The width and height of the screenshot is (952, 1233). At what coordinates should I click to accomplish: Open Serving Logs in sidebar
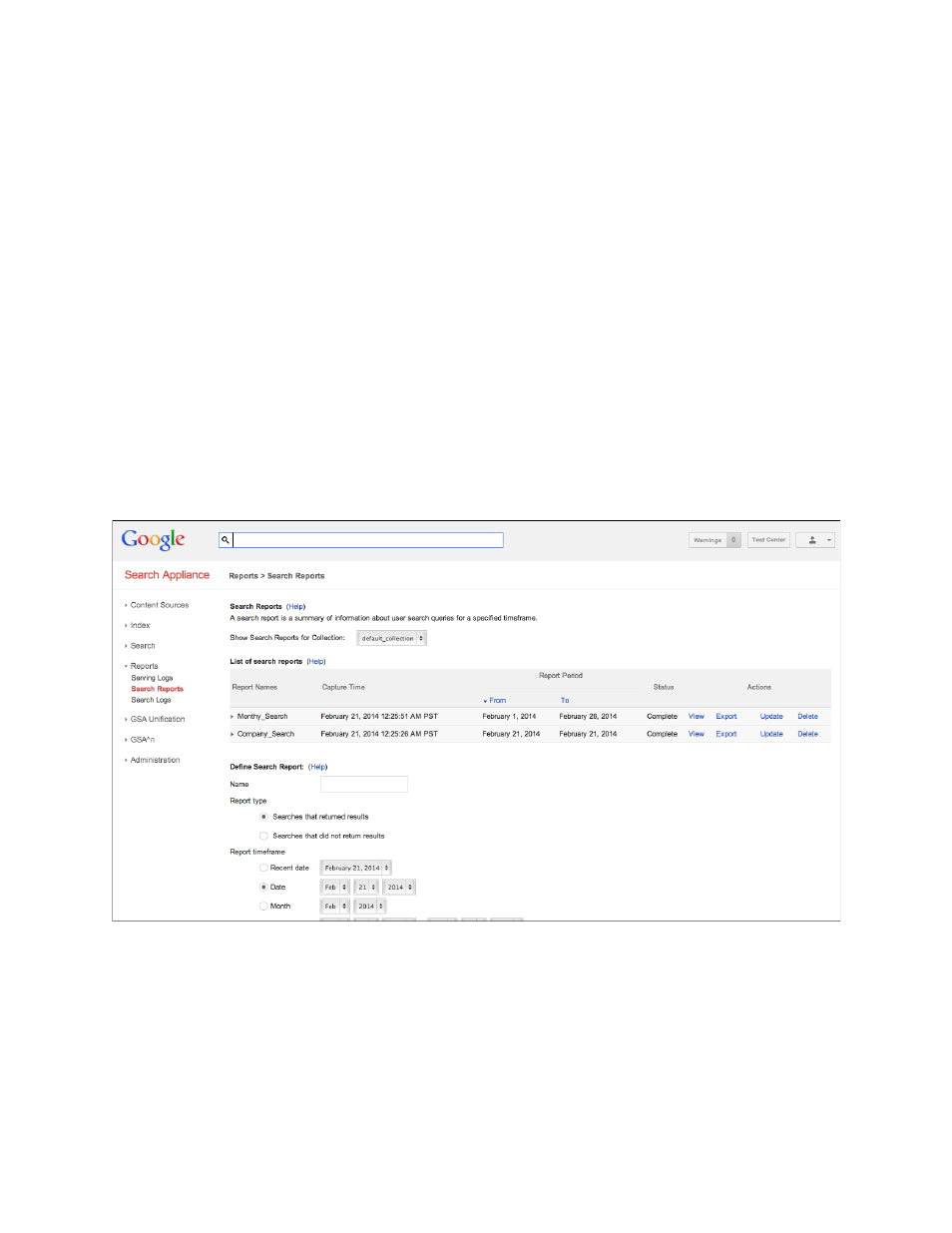click(152, 678)
